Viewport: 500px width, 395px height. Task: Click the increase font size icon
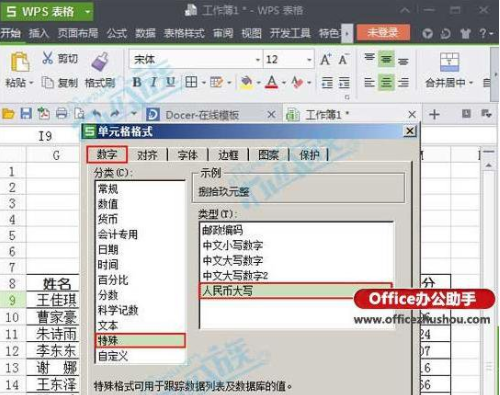tap(325, 60)
